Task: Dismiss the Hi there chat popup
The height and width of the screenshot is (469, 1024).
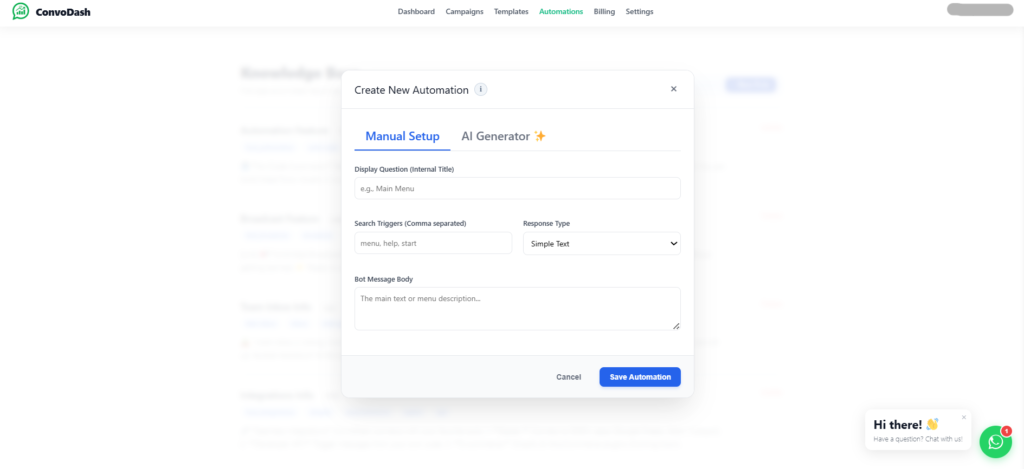Action: tap(964, 417)
